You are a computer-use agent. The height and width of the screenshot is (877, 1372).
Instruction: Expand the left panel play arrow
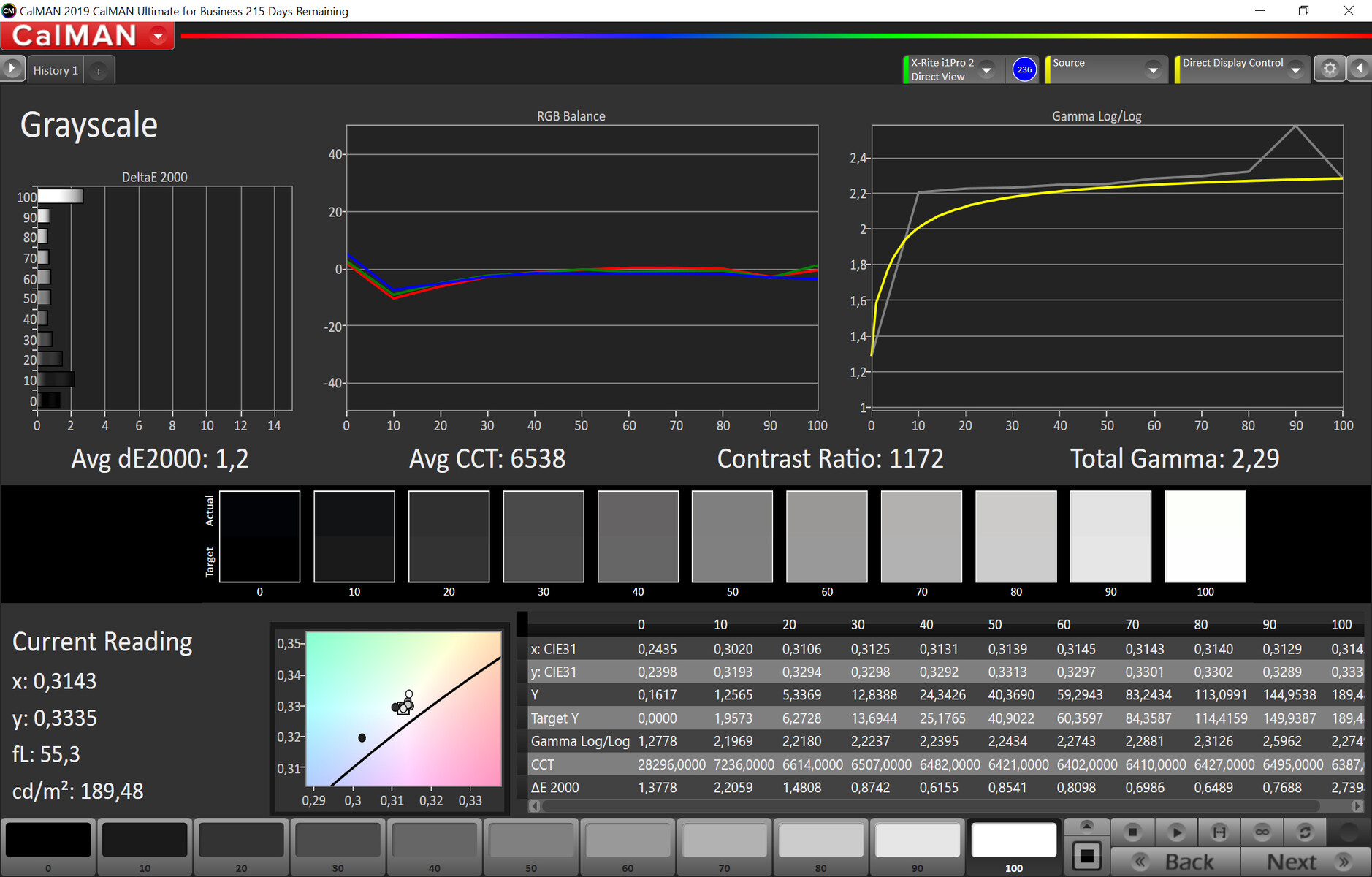pos(12,68)
